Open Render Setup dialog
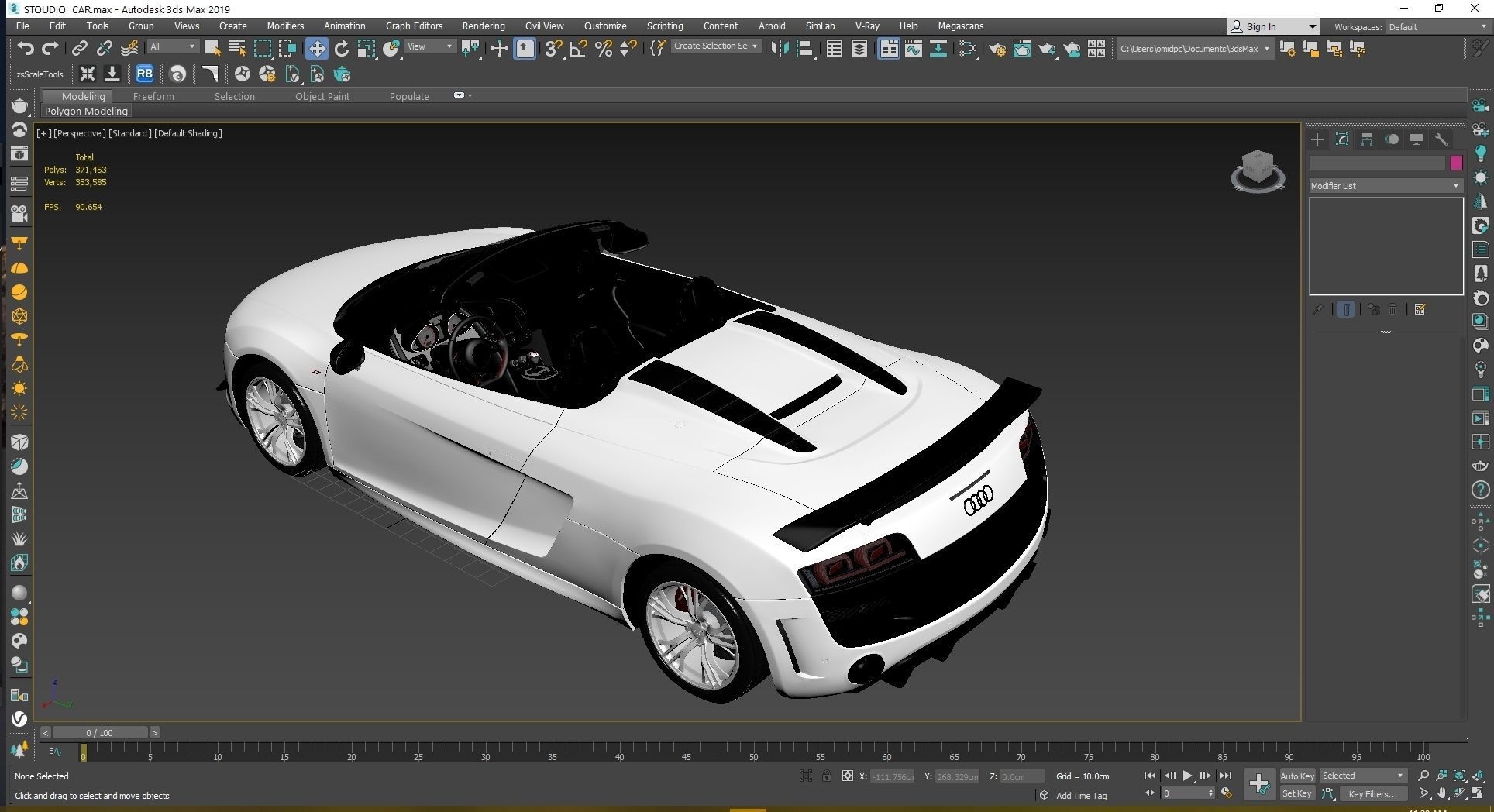 tap(997, 49)
